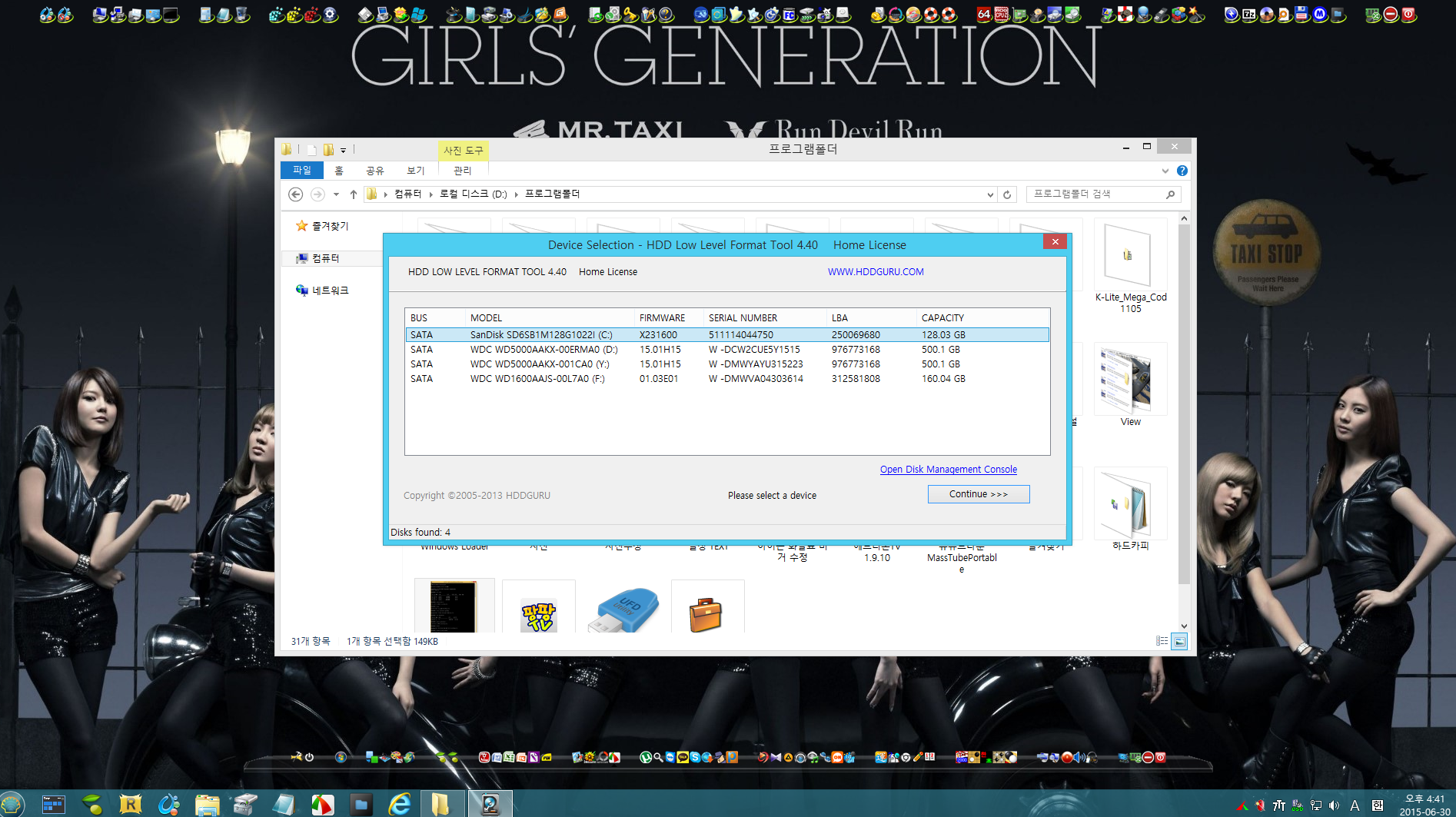
Task: Open Quick Access Toolbar customize dropdown
Action: [343, 151]
